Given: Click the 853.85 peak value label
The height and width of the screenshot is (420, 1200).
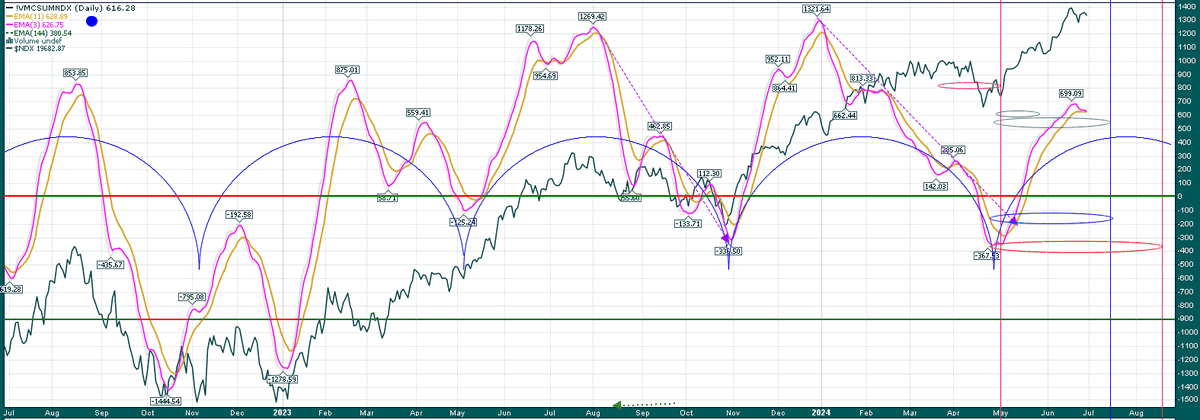Looking at the screenshot, I should tap(75, 73).
